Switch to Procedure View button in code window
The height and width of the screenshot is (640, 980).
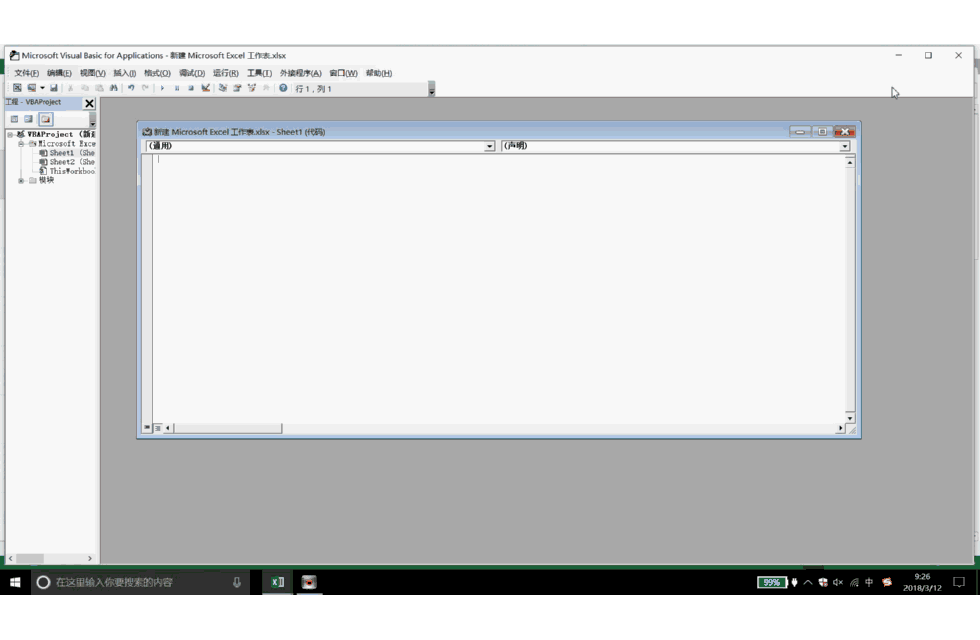coord(147,428)
